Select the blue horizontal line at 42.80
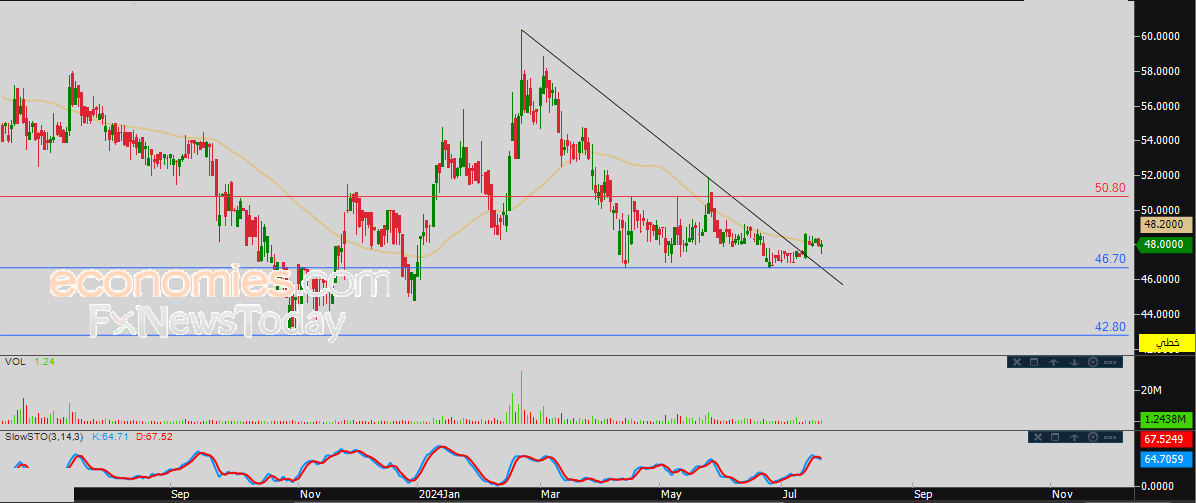Image resolution: width=1196 pixels, height=503 pixels. tap(563, 335)
